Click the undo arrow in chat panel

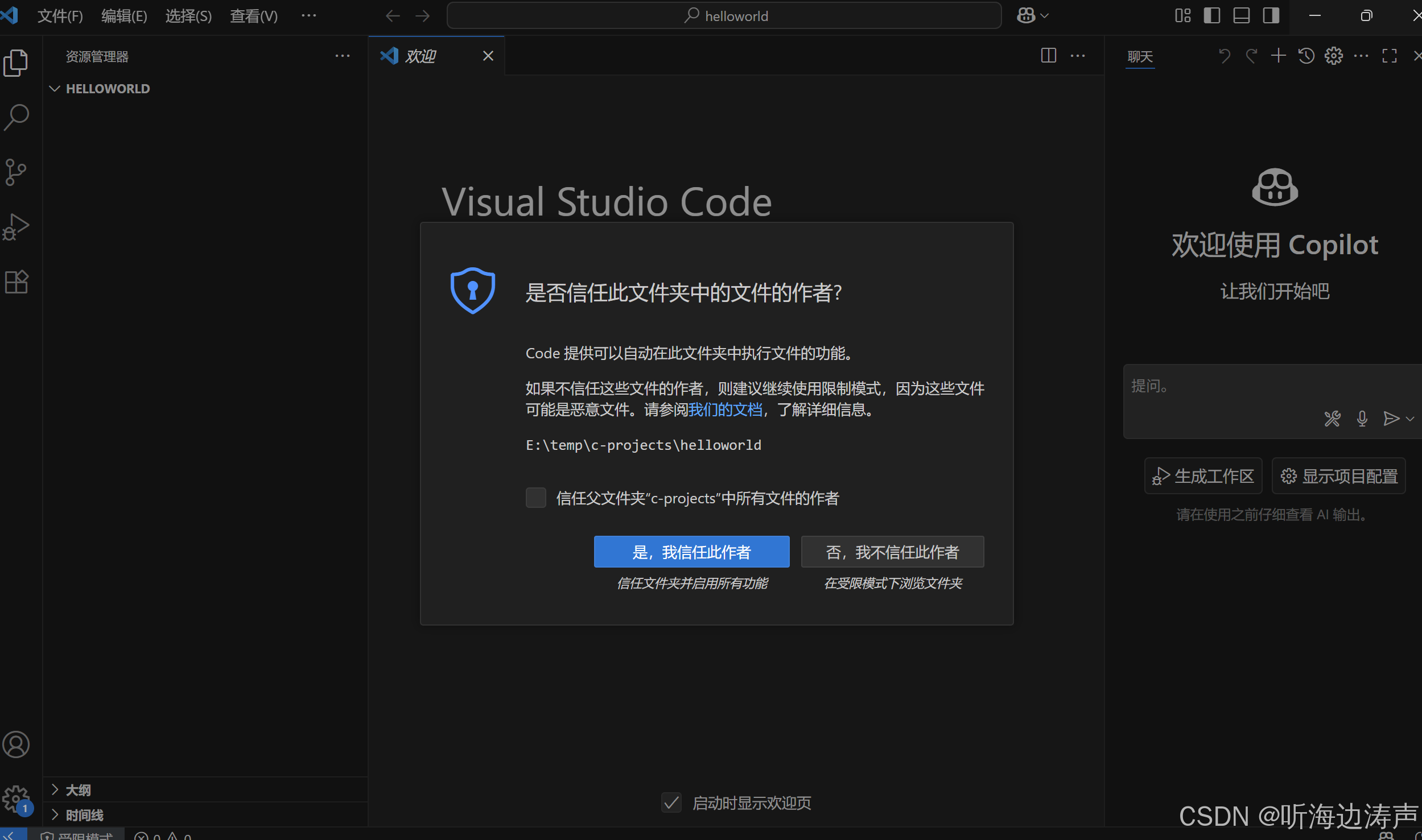(1224, 56)
